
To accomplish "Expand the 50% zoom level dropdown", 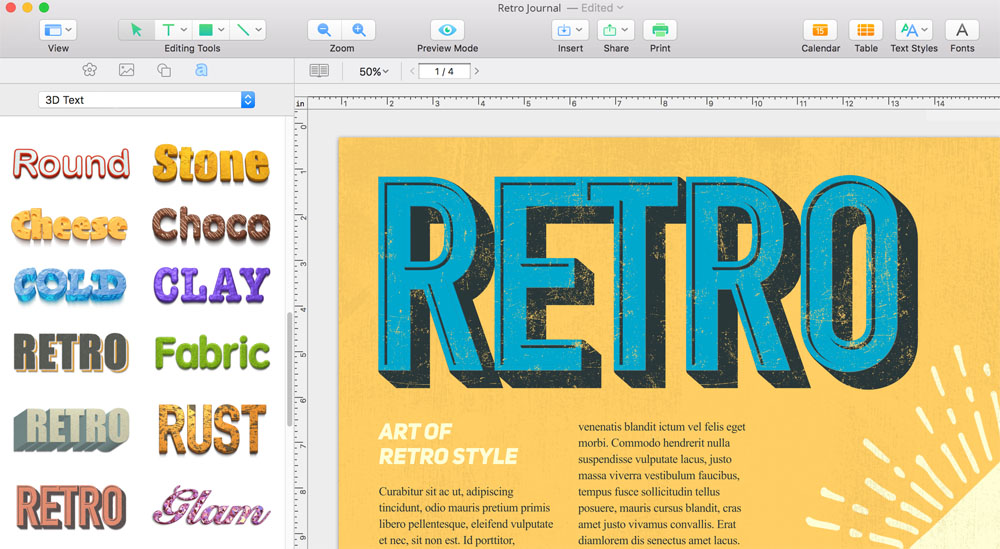I will click(374, 72).
